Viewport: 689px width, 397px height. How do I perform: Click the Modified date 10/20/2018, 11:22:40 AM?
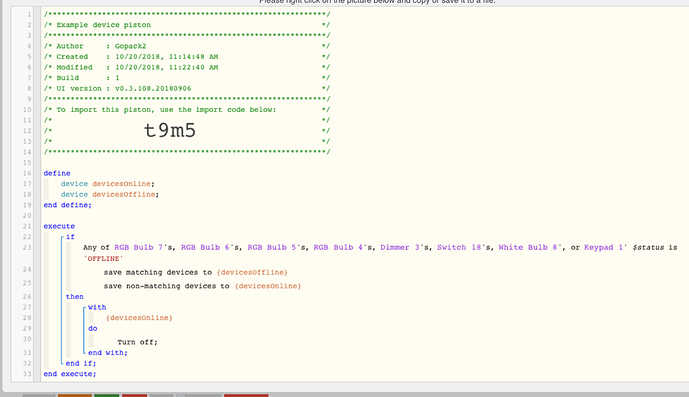pyautogui.click(x=167, y=67)
